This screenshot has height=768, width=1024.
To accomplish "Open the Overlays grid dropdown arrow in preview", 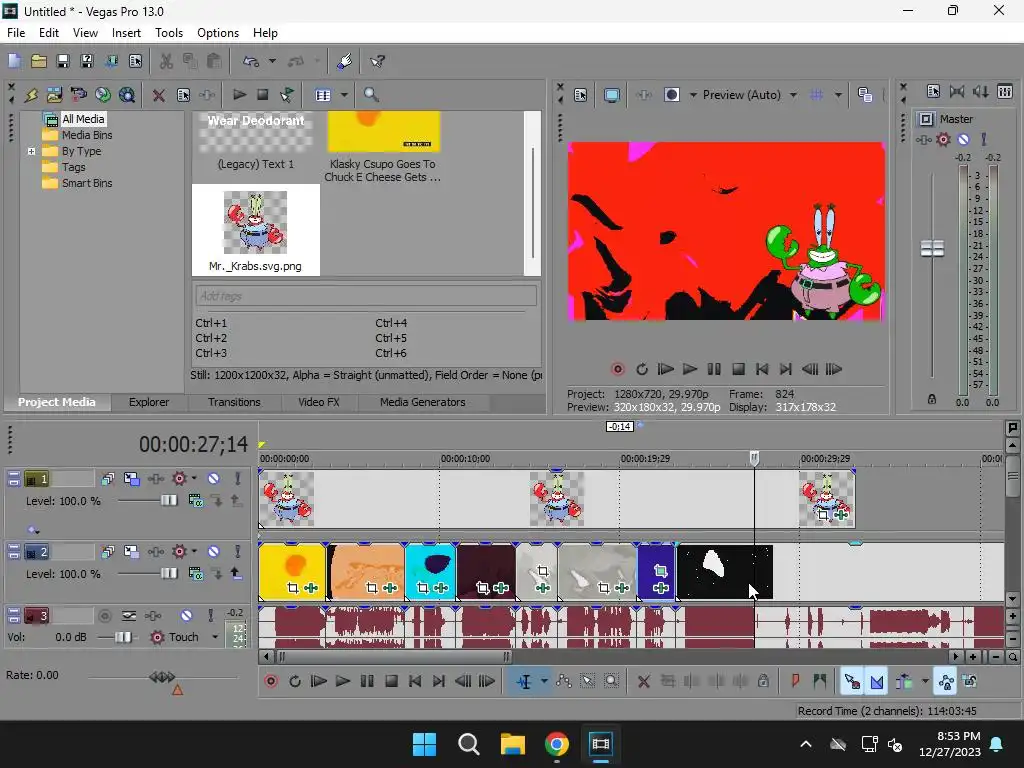I will coord(838,95).
